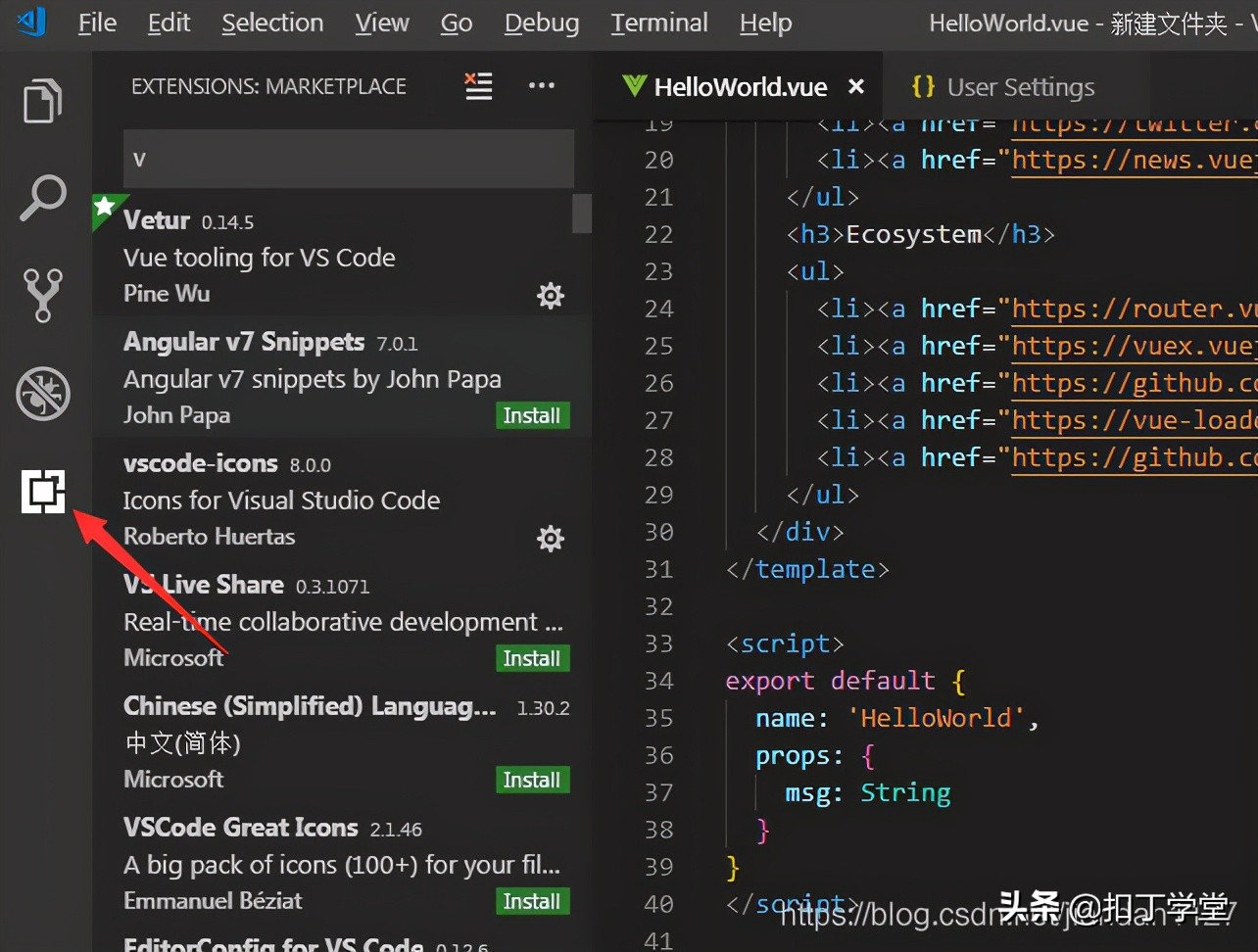The height and width of the screenshot is (952, 1258).
Task: Click 'msg: String' on line 37
Action: pyautogui.click(x=867, y=792)
